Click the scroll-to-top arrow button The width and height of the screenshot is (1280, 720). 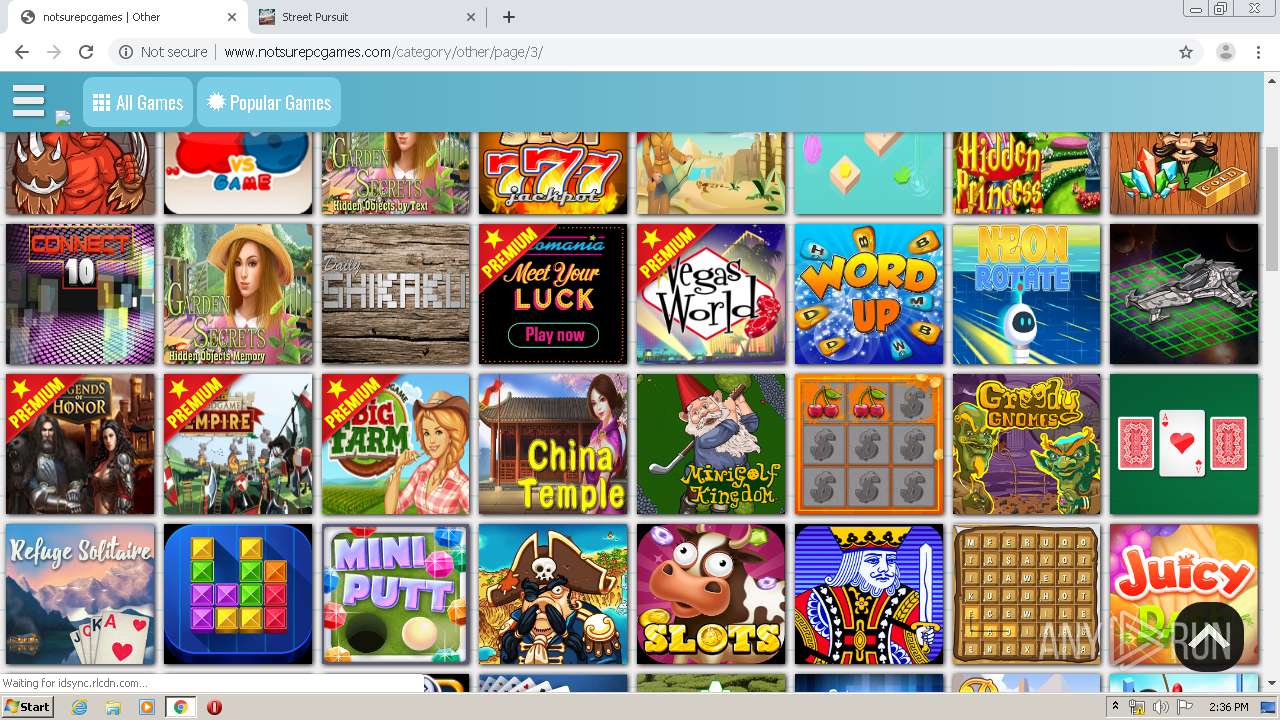pyautogui.click(x=1208, y=637)
